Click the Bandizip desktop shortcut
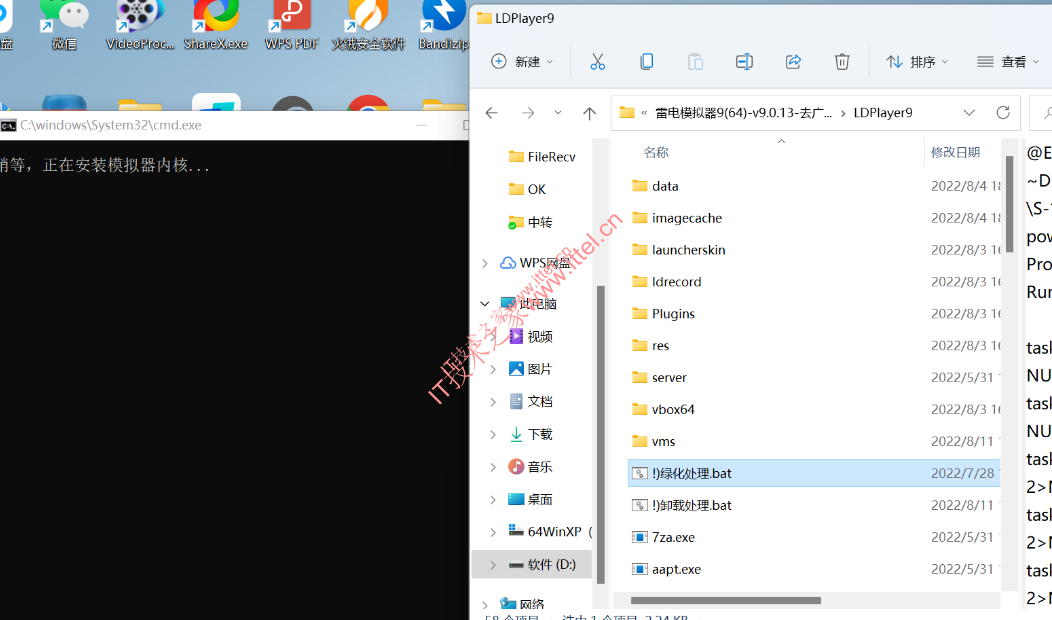The width and height of the screenshot is (1052, 620). tap(443, 25)
